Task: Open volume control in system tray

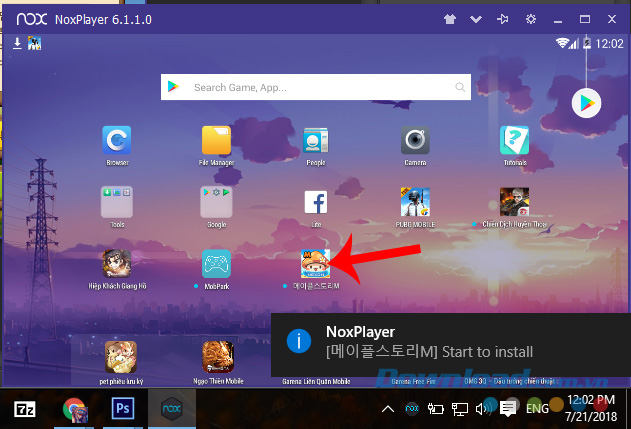Action: tap(482, 409)
